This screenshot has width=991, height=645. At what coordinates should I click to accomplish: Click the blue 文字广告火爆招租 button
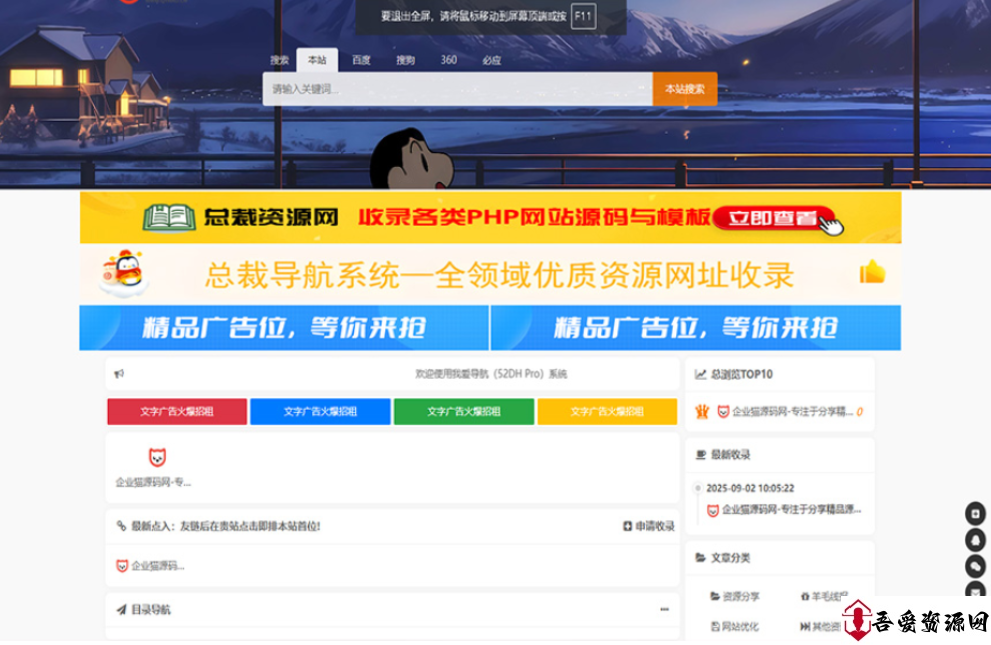(320, 411)
